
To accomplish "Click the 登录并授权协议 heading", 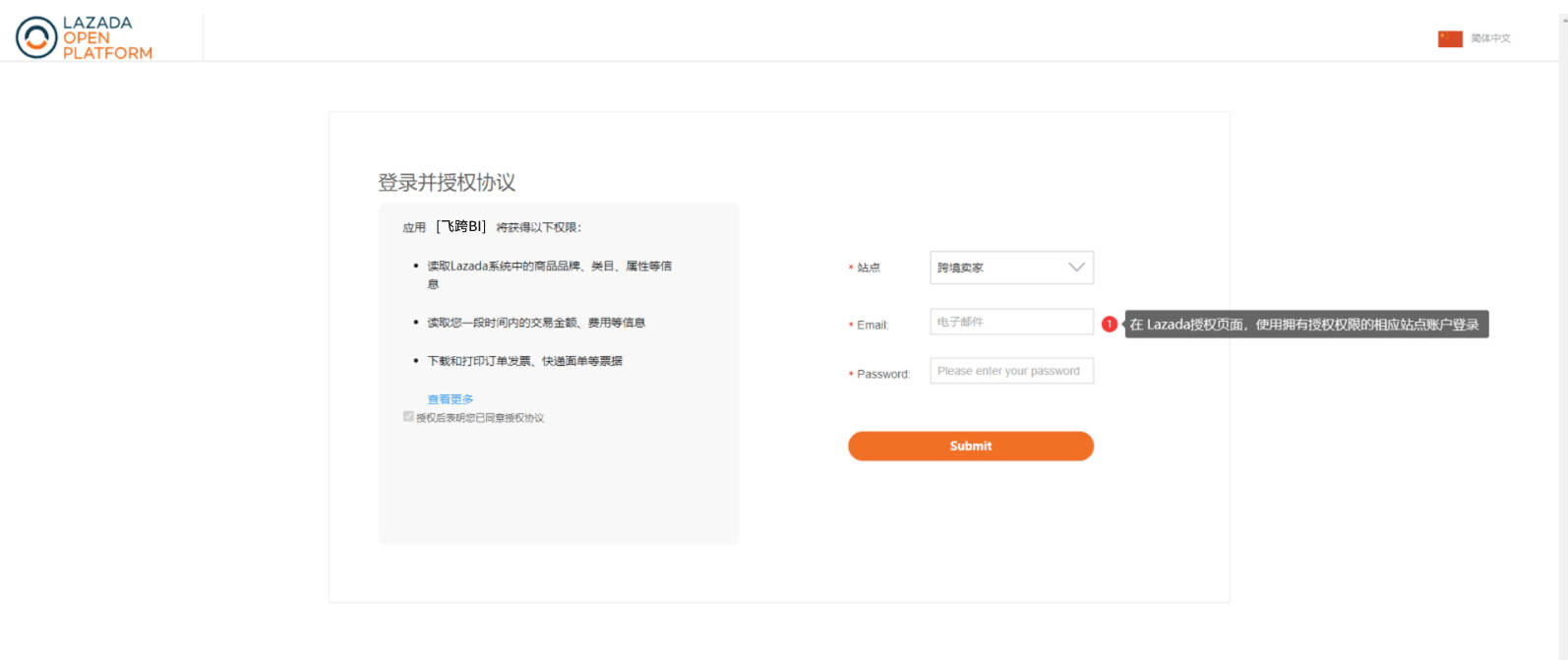I will [x=447, y=183].
